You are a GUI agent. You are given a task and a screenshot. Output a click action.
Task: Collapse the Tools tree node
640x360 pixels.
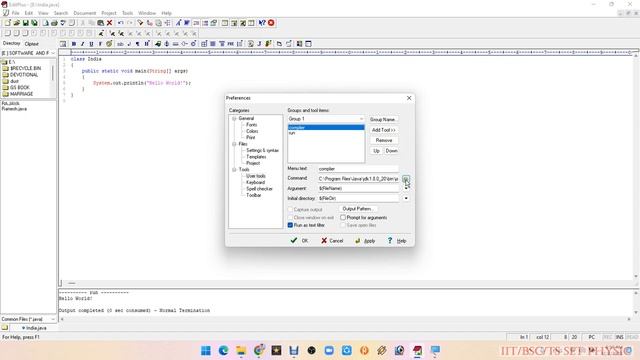(234, 169)
